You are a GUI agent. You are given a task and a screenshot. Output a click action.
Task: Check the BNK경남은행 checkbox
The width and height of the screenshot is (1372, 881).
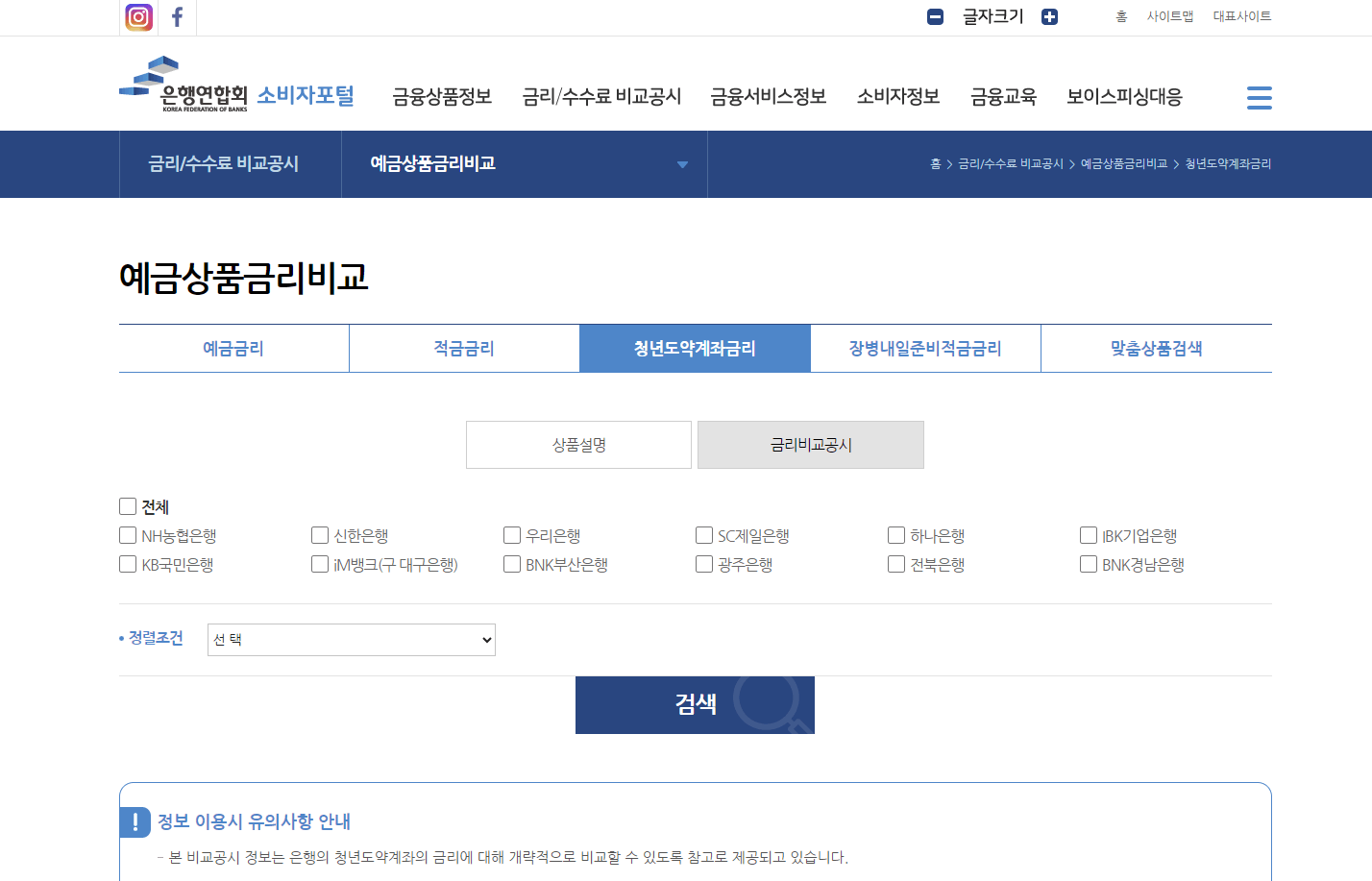click(1088, 564)
